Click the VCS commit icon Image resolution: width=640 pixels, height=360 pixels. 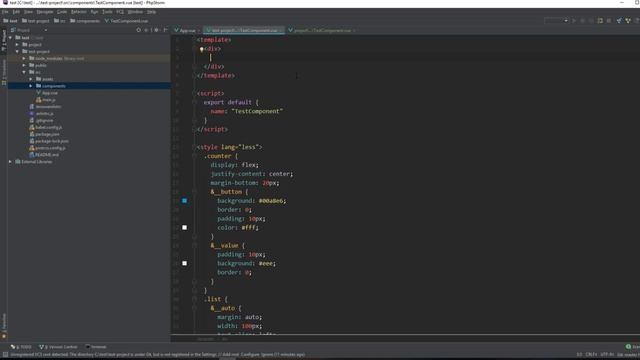tap(628, 21)
